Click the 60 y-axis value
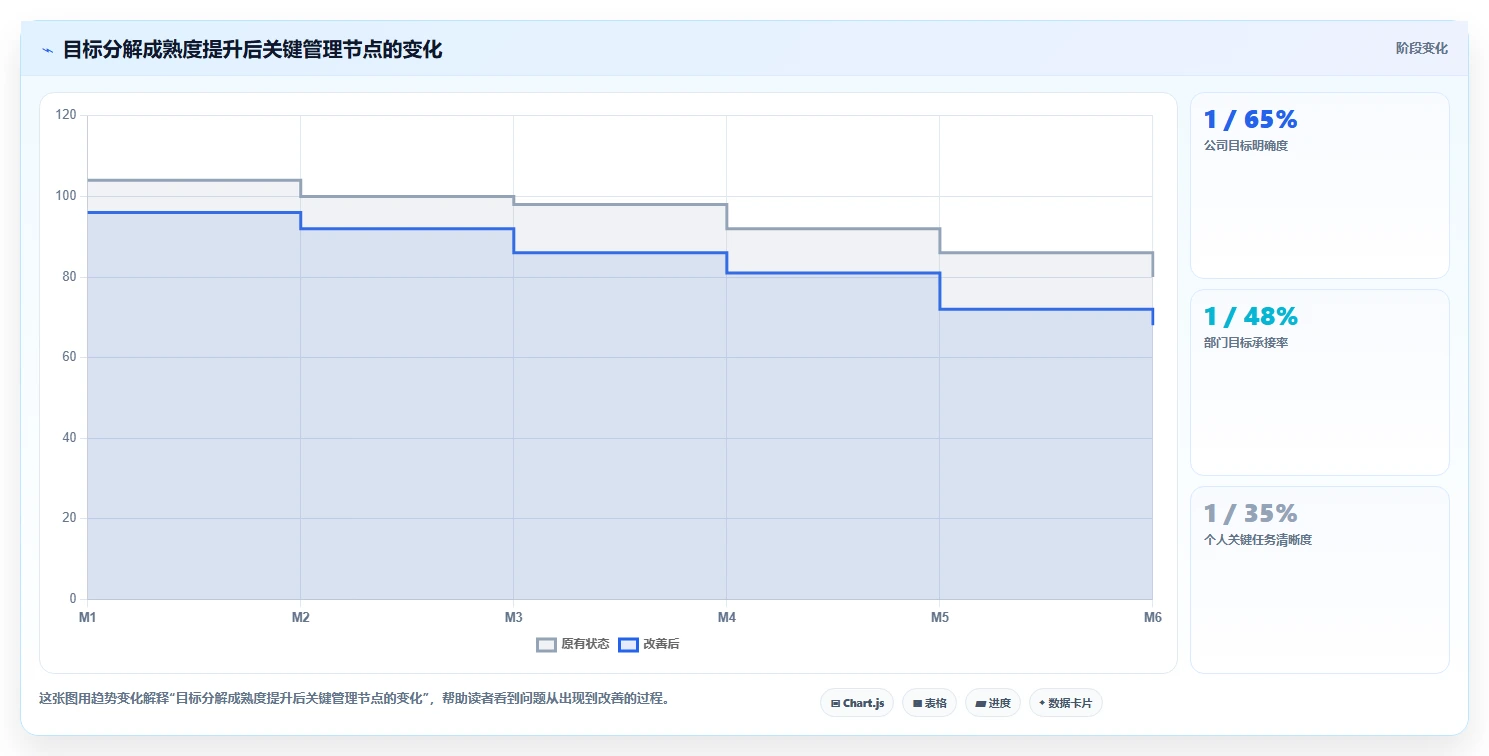Viewport: 1489px width, 756px height. pos(69,357)
